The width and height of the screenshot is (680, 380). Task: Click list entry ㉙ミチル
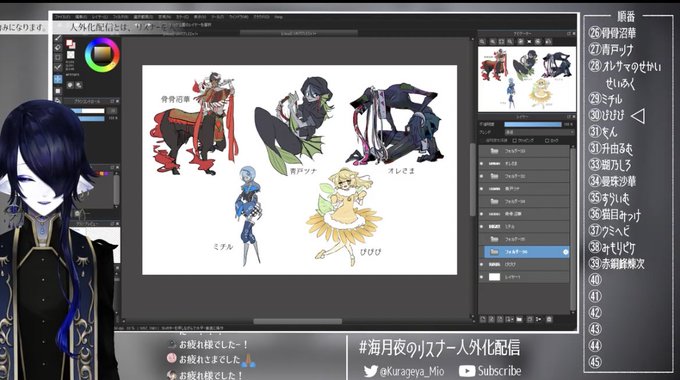605,99
